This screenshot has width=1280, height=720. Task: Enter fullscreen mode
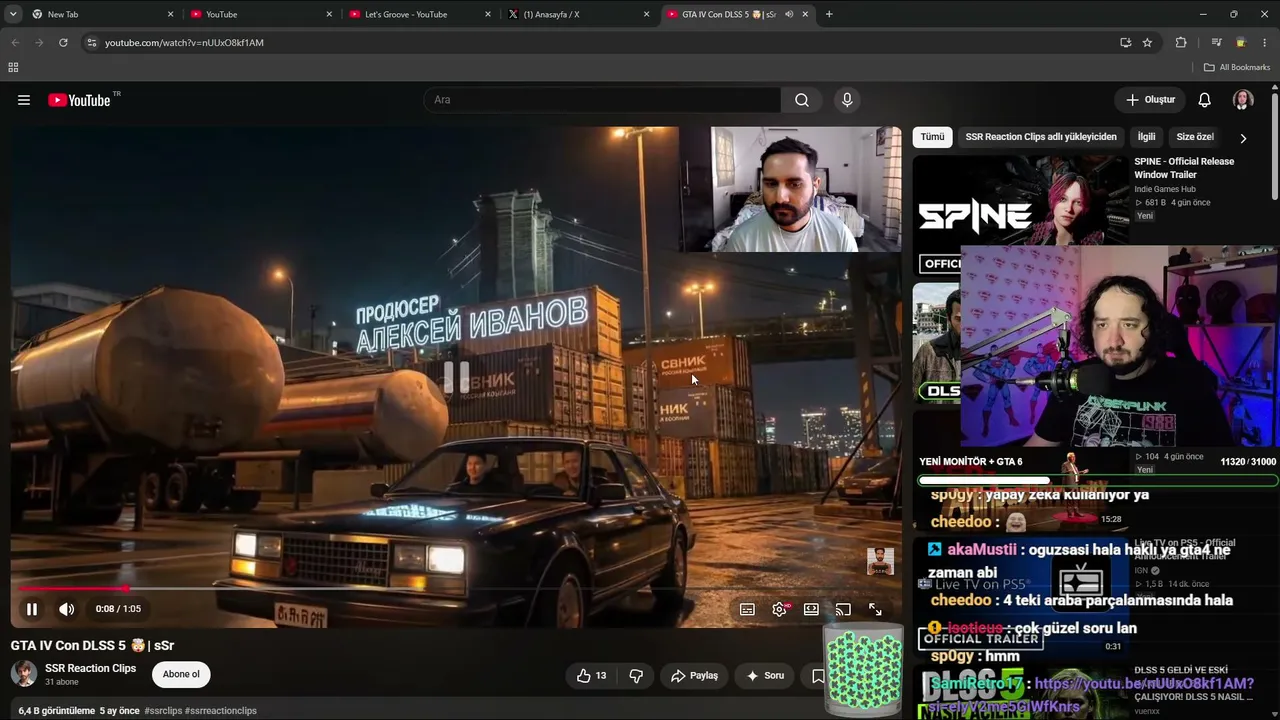tap(875, 609)
